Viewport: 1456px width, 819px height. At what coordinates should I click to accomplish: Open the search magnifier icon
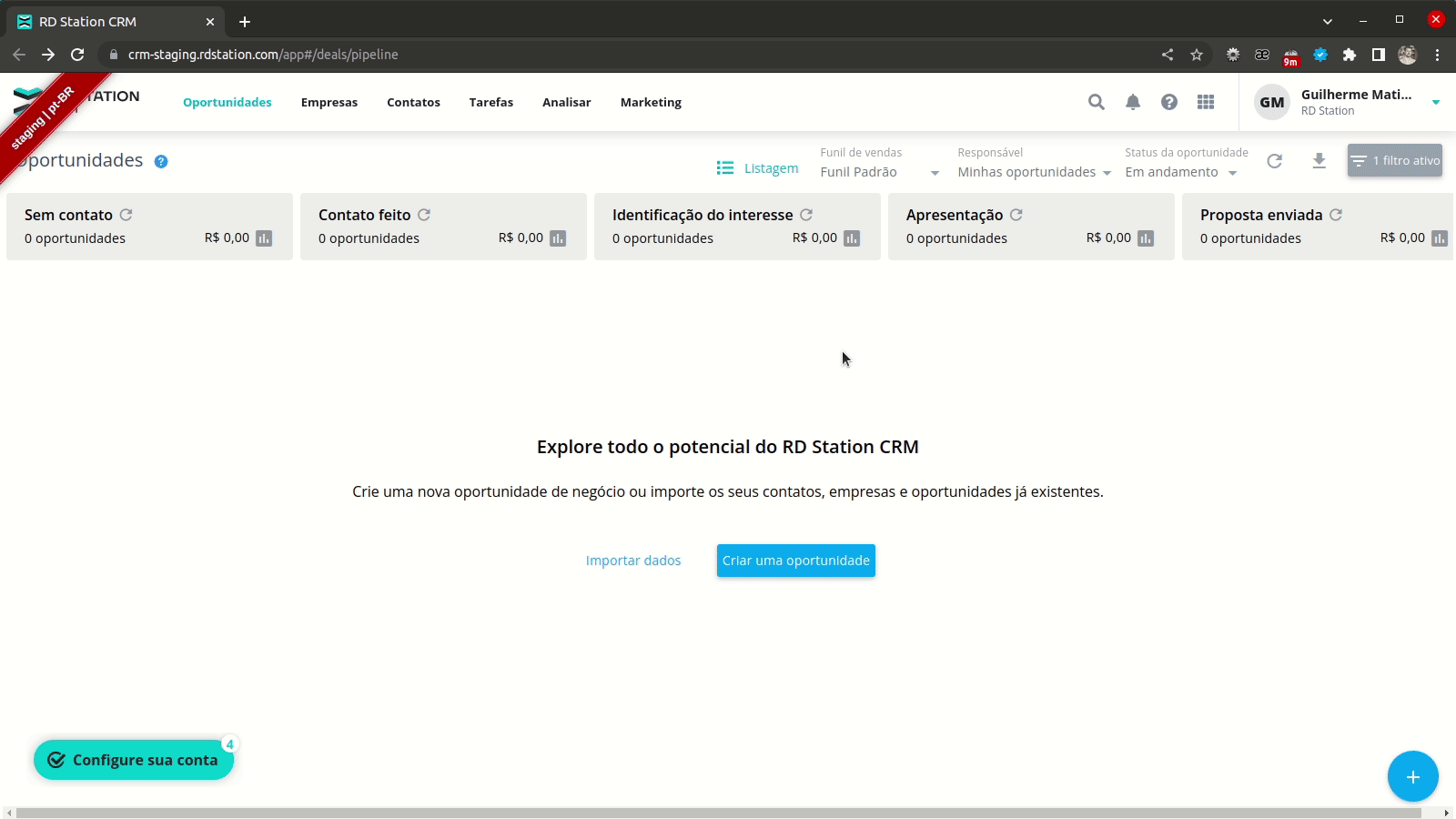[1096, 102]
